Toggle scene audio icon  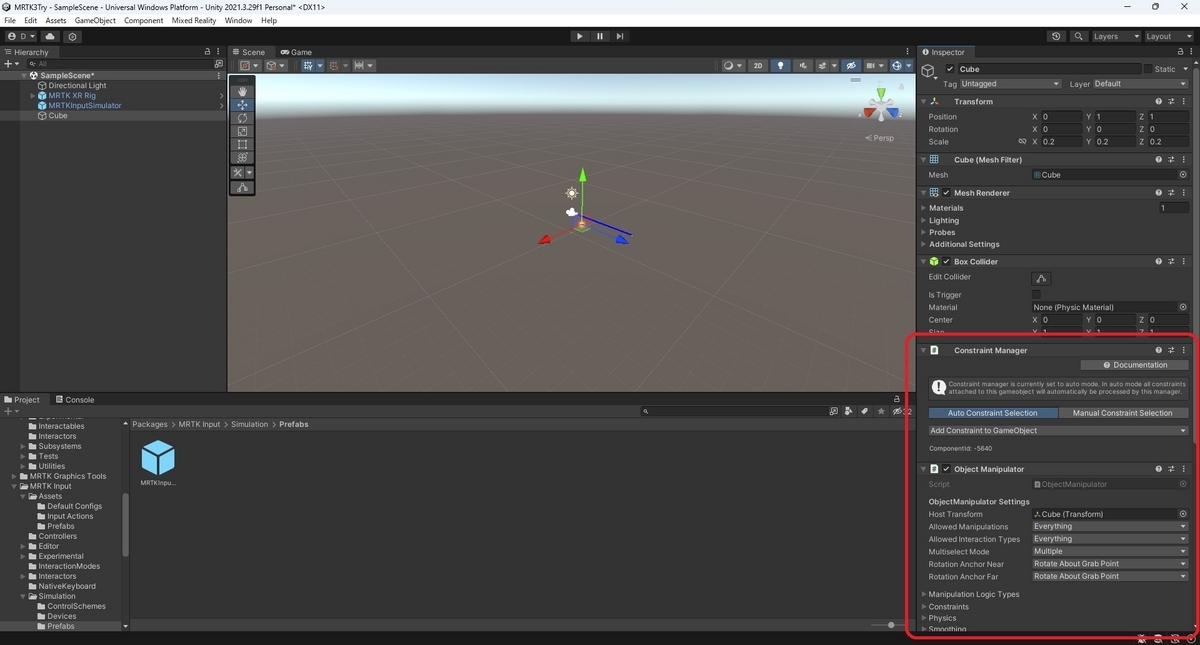coord(804,66)
